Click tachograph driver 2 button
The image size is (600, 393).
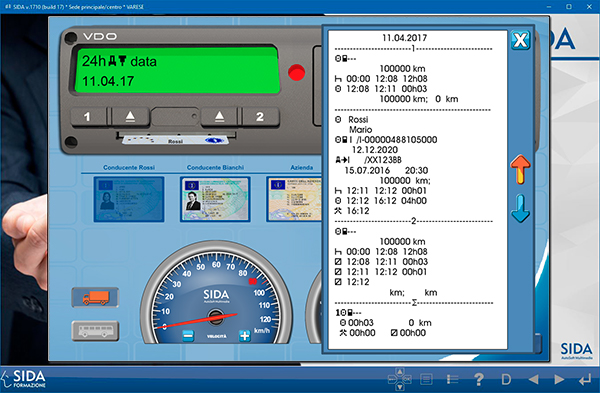click(260, 116)
